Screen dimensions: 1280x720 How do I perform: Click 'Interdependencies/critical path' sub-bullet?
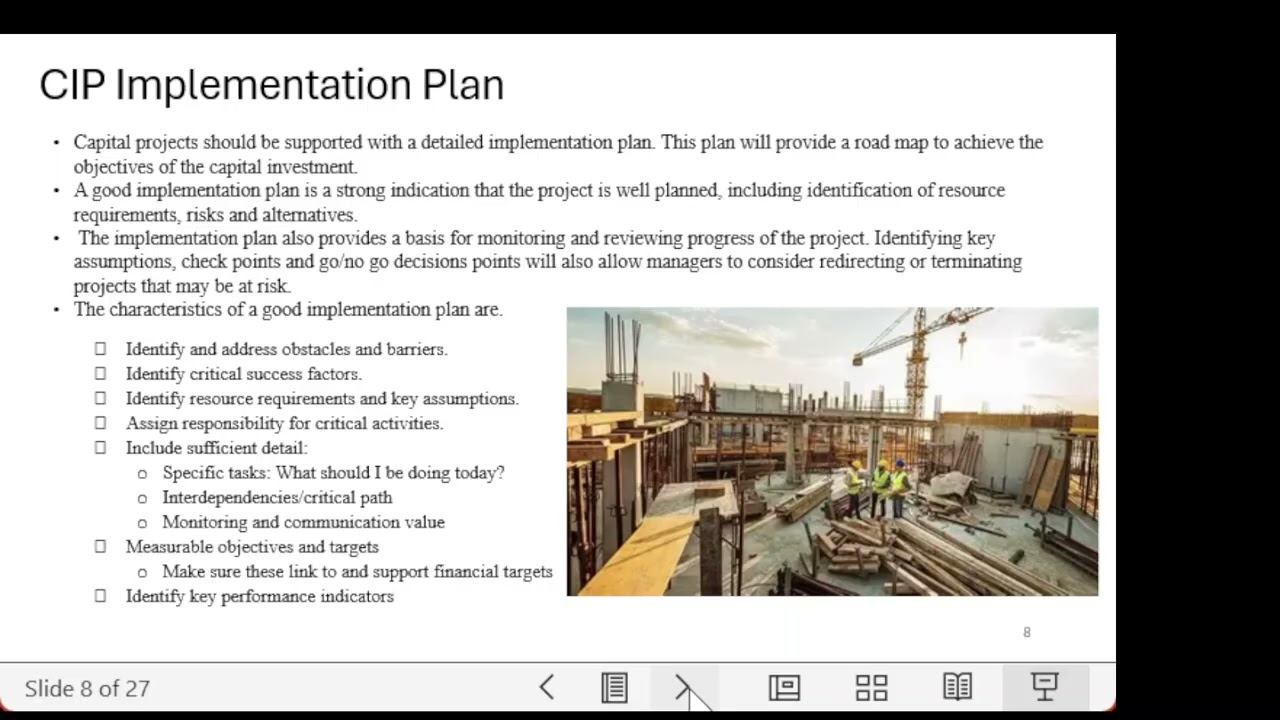point(277,497)
